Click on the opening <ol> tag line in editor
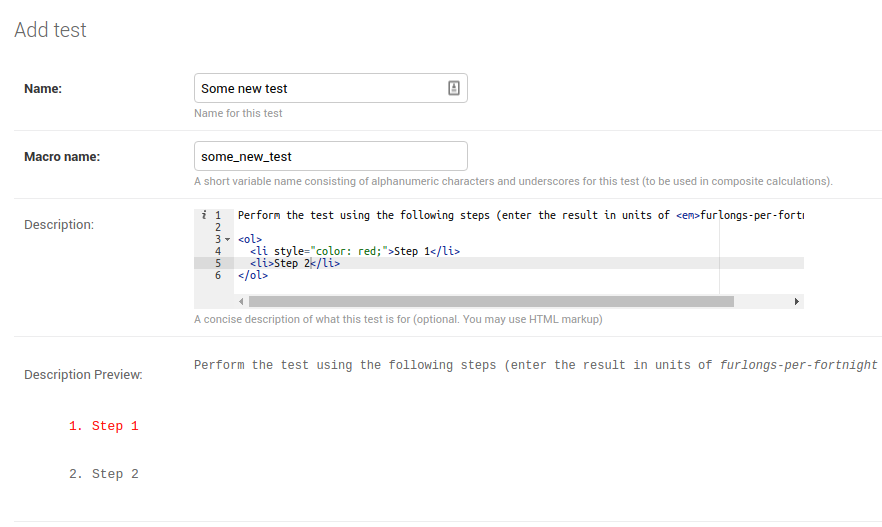 coord(250,240)
